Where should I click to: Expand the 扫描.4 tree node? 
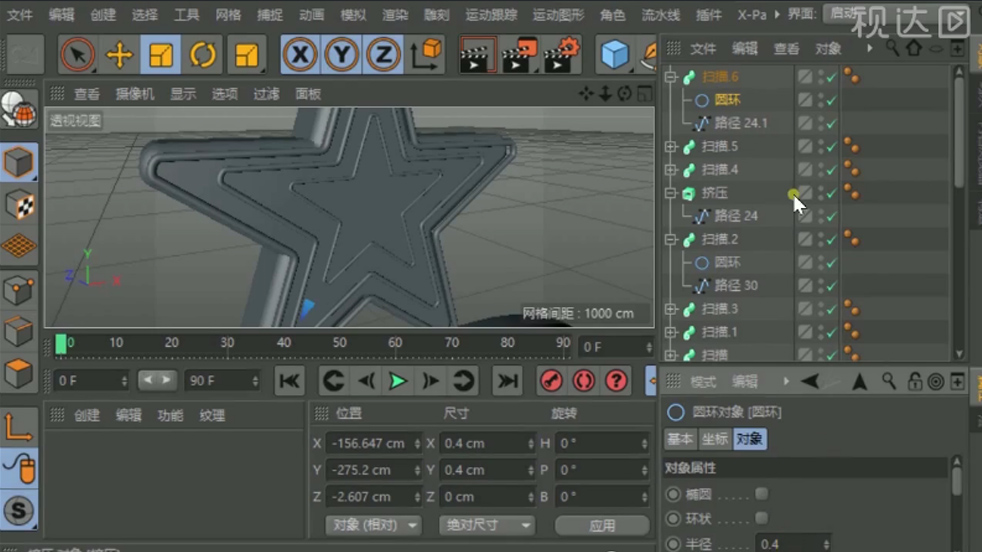[x=671, y=169]
